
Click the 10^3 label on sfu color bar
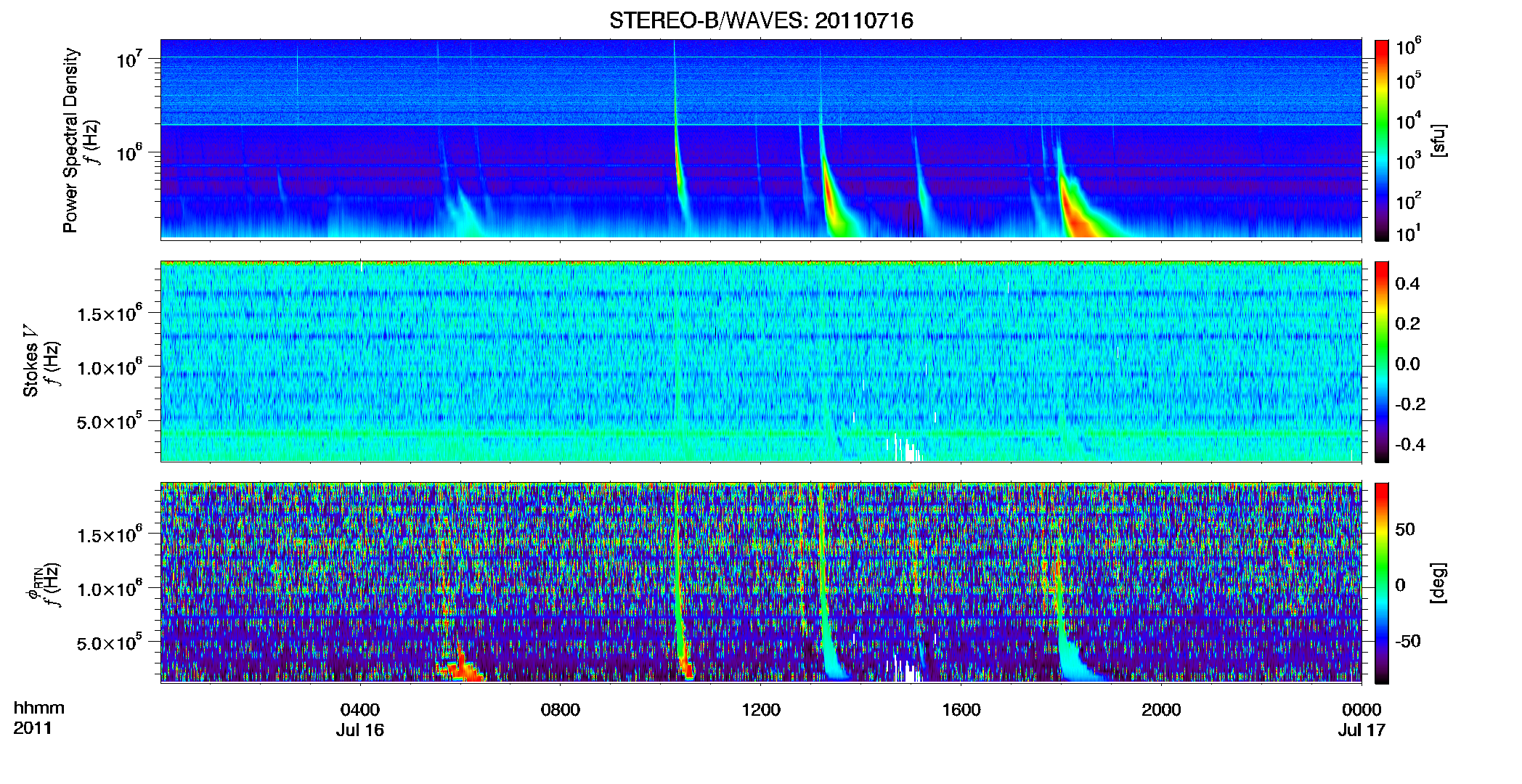[x=1409, y=160]
